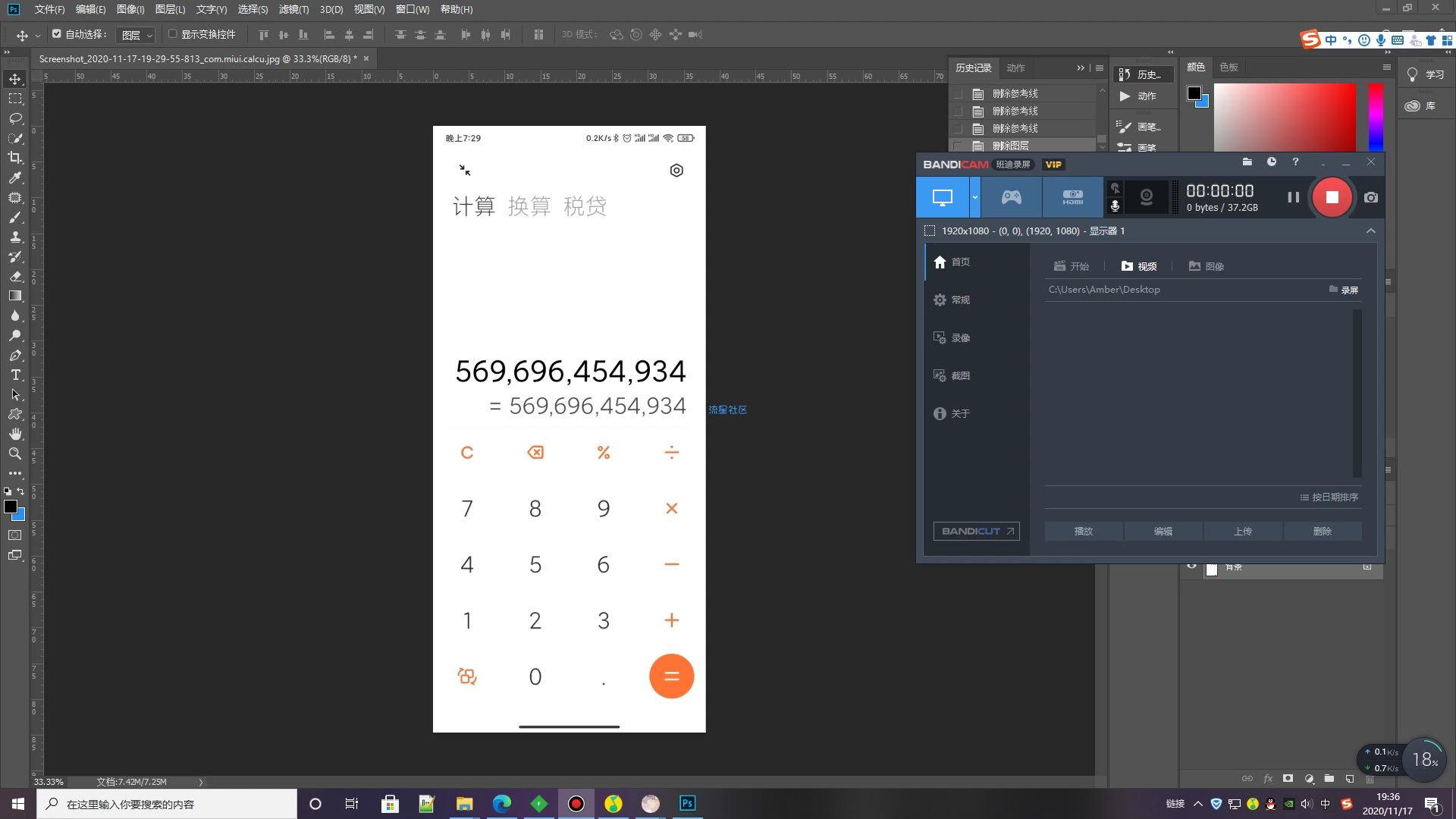Click Bandicam webcam overlay icon
The width and height of the screenshot is (1456, 819).
[1147, 197]
